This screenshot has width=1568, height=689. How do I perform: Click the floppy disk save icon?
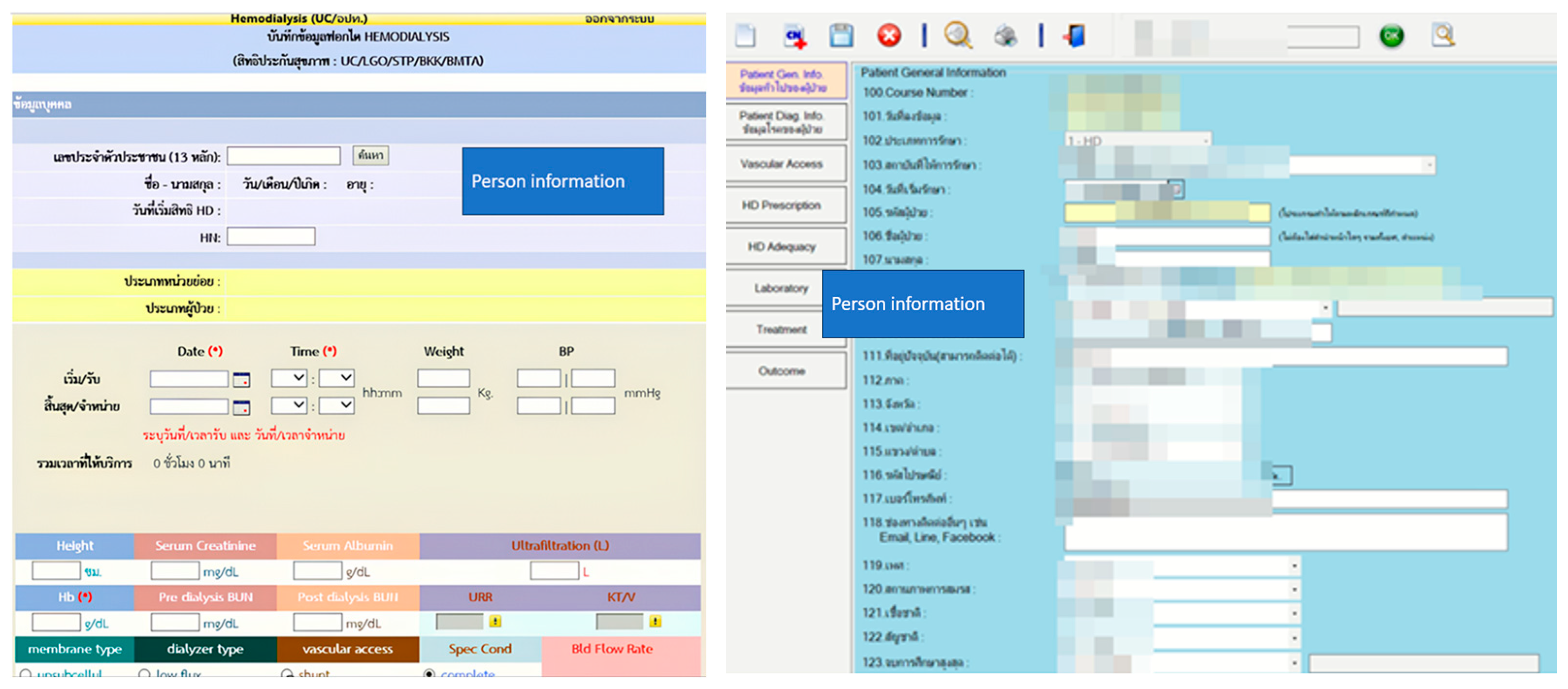point(841,35)
